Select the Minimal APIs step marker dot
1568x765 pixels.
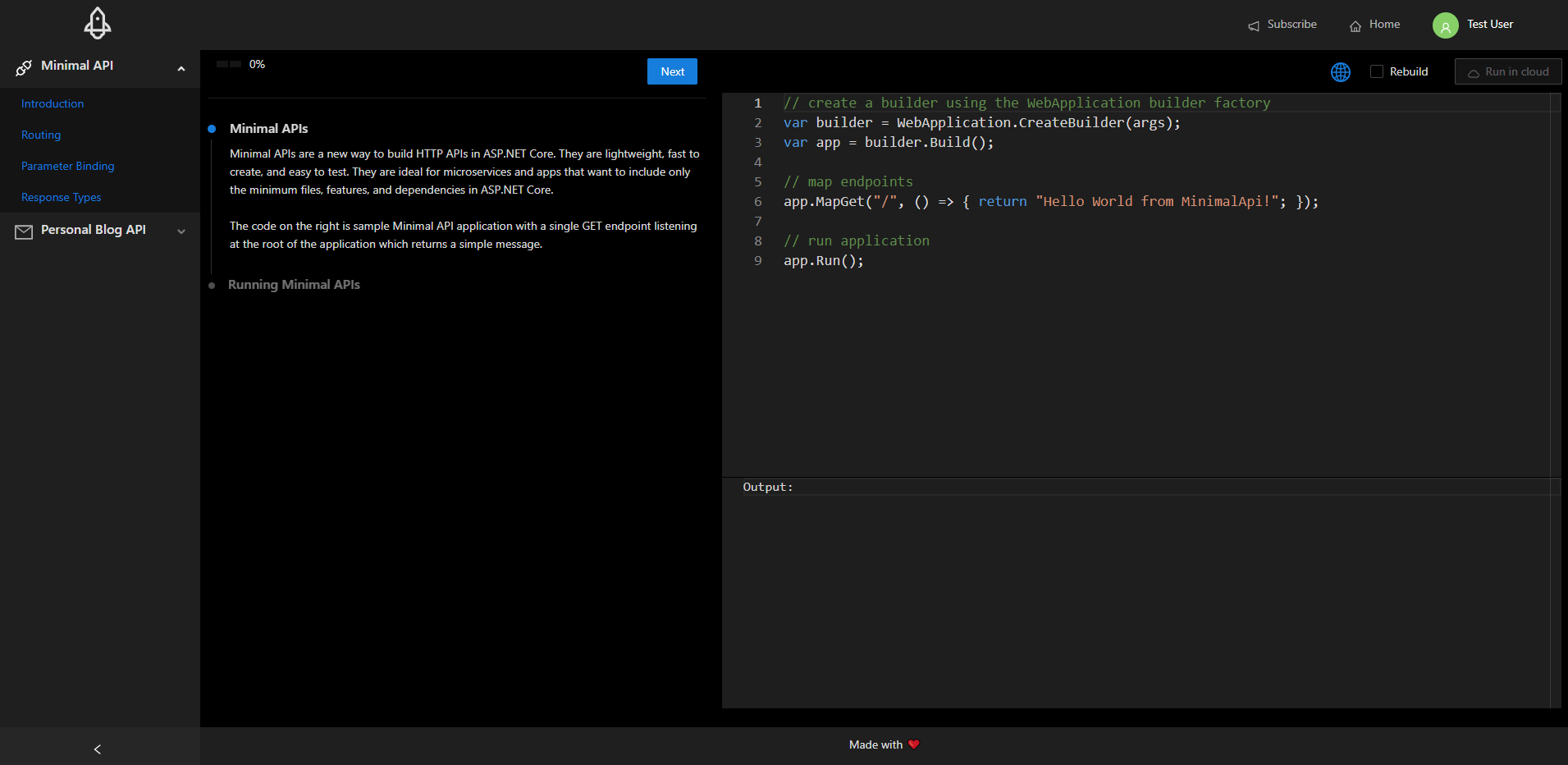212,129
